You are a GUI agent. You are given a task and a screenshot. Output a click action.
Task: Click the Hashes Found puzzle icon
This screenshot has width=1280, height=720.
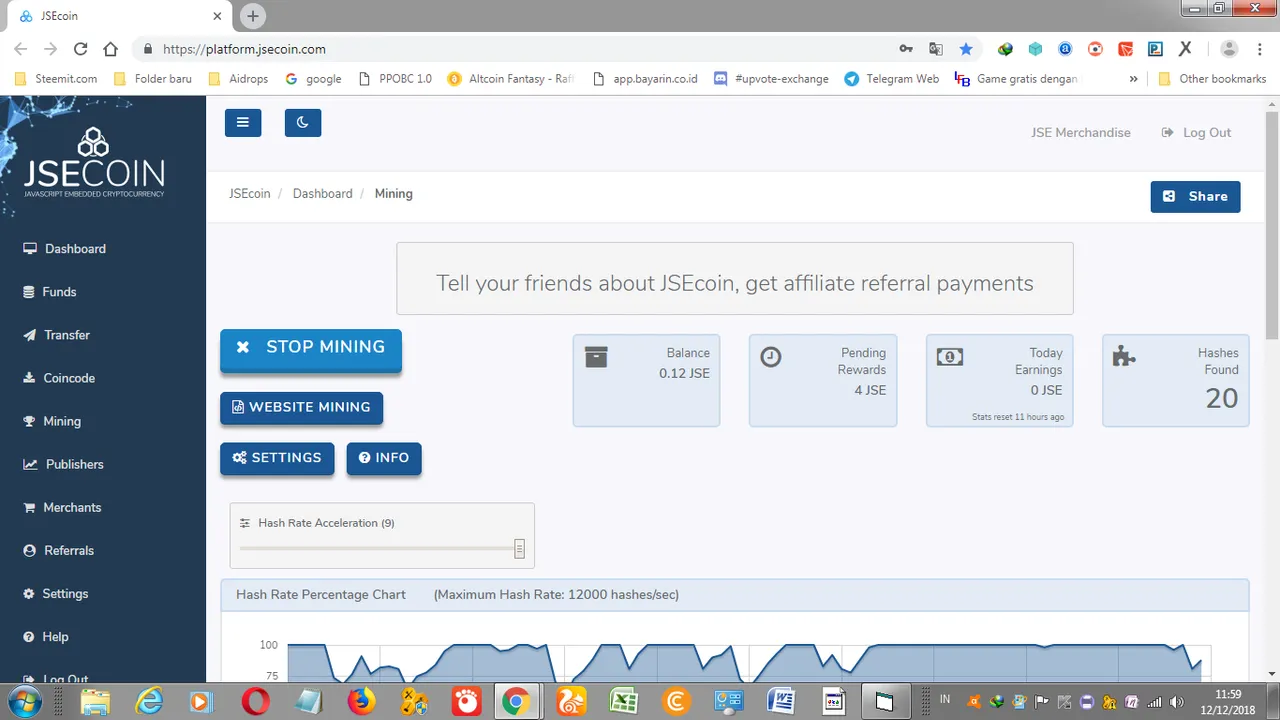(1124, 356)
